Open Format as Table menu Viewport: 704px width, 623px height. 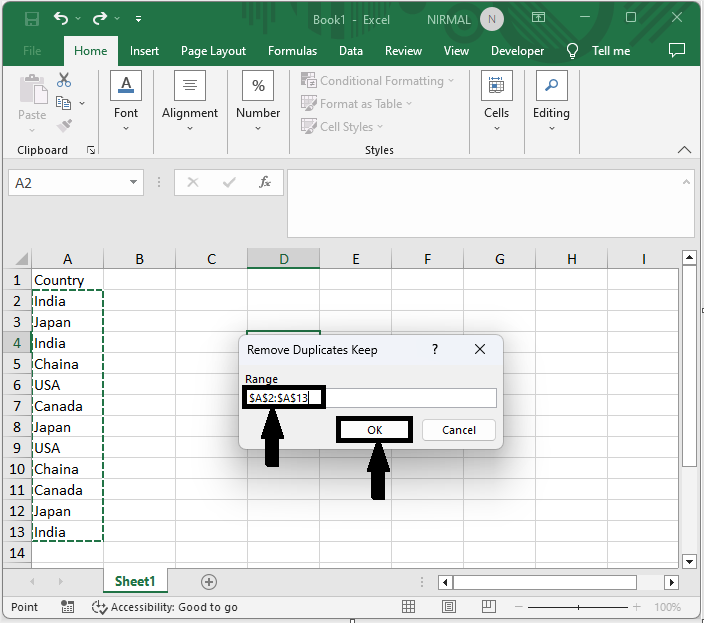pos(356,104)
